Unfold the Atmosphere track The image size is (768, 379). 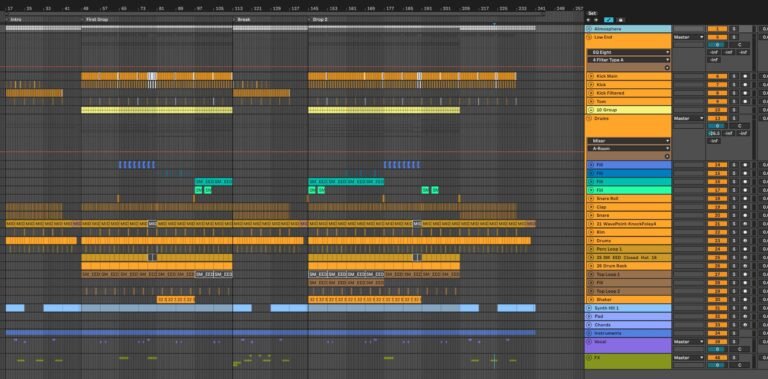coord(589,29)
